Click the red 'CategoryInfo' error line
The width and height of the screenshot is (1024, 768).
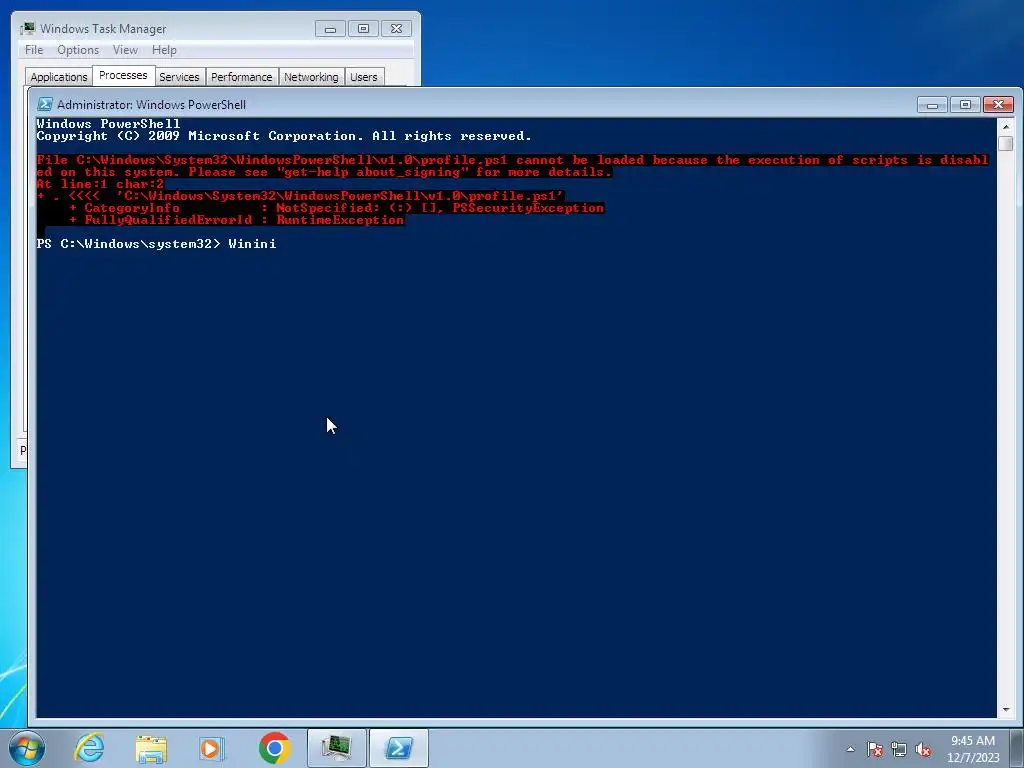click(337, 208)
